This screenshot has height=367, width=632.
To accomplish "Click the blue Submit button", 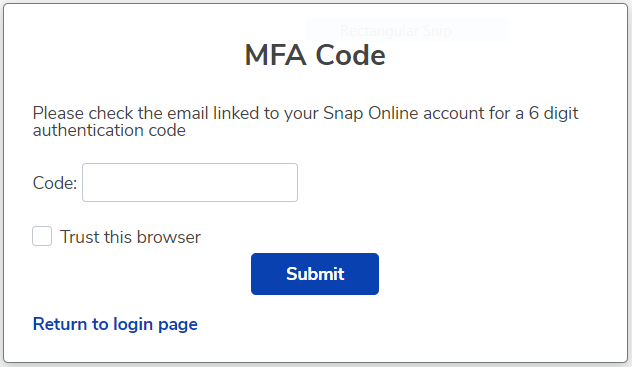I will (315, 274).
